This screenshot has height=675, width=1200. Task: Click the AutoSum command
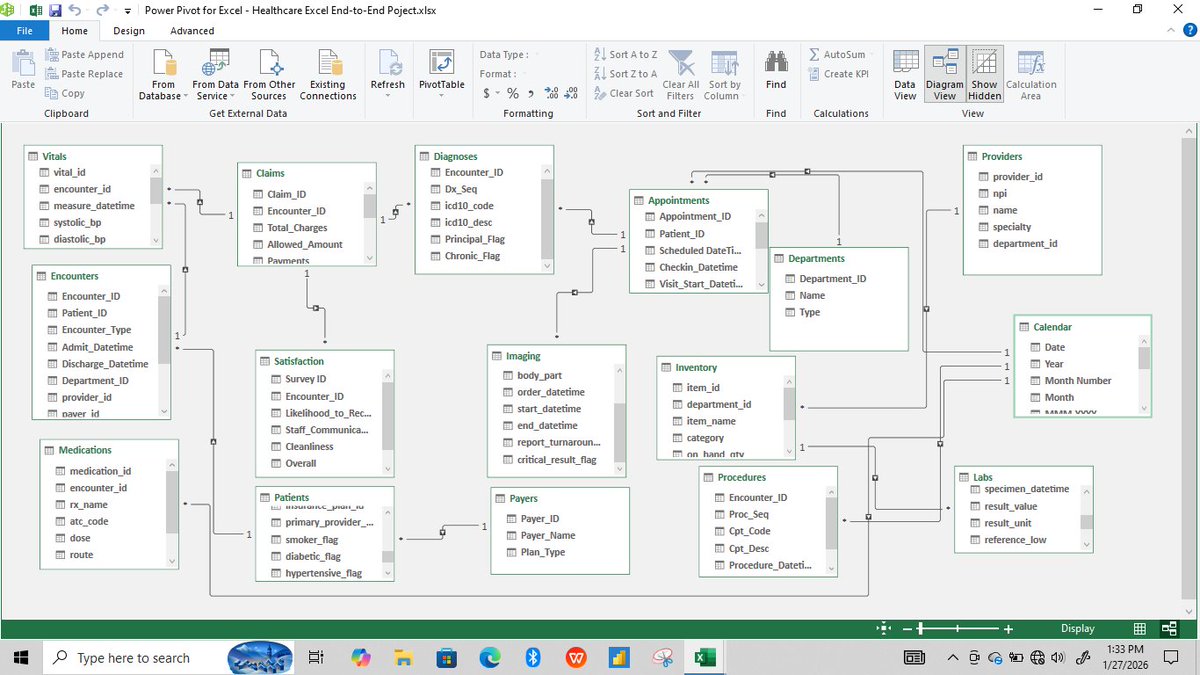tap(837, 55)
